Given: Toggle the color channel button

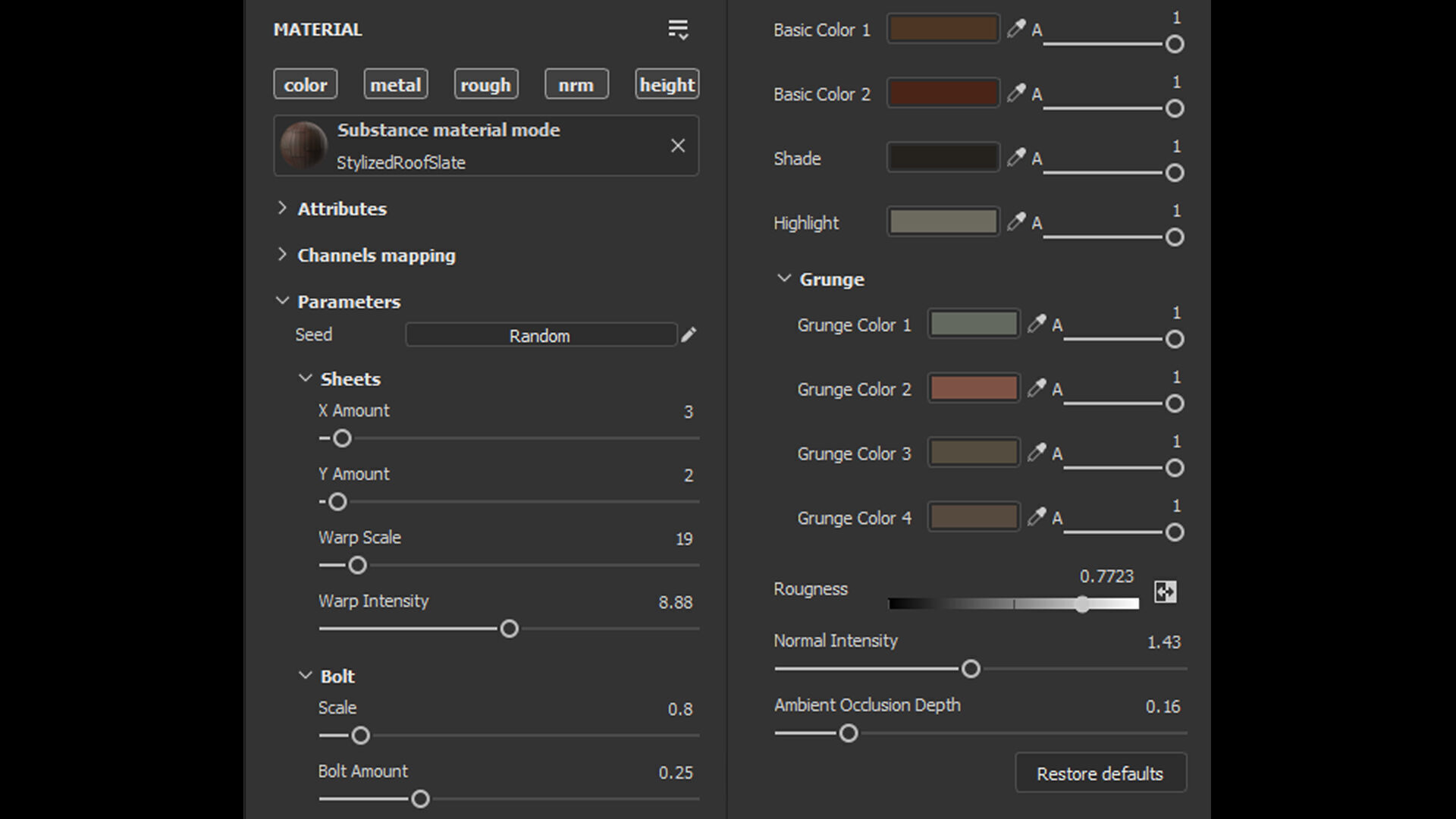Looking at the screenshot, I should [x=306, y=84].
